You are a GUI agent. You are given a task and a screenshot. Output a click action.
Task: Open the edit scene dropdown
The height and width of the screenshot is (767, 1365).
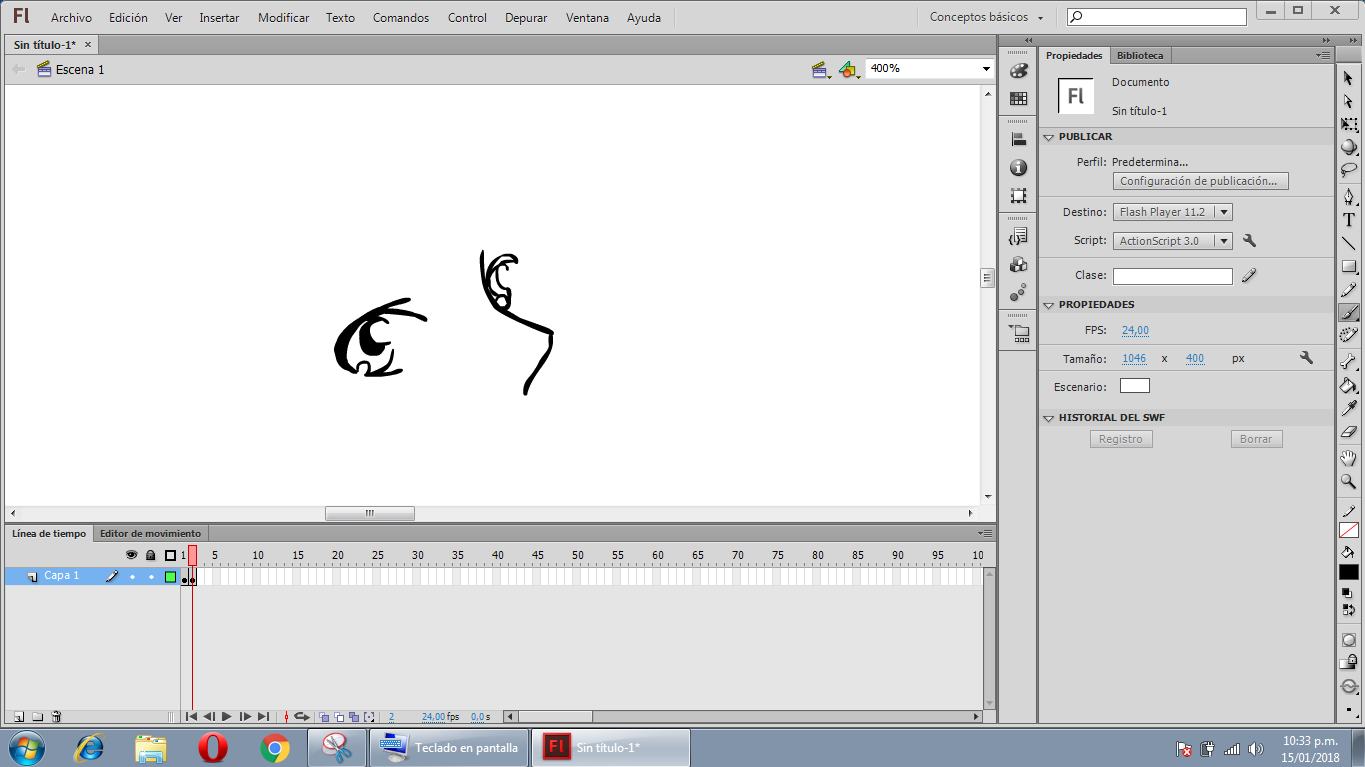coord(822,70)
